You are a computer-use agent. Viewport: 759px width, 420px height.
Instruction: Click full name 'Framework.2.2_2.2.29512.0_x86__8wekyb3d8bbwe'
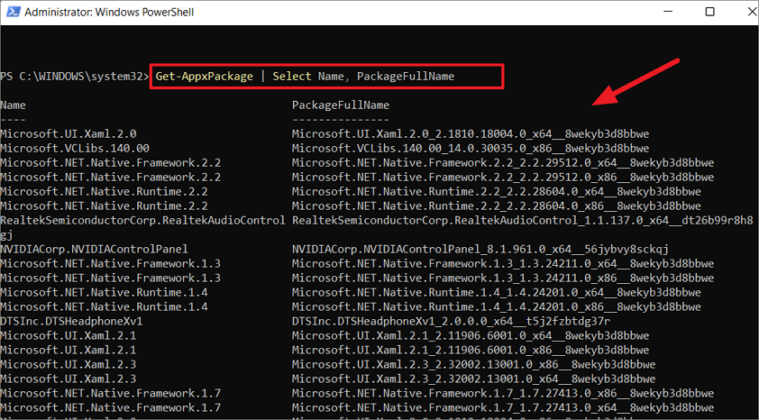[x=503, y=177]
